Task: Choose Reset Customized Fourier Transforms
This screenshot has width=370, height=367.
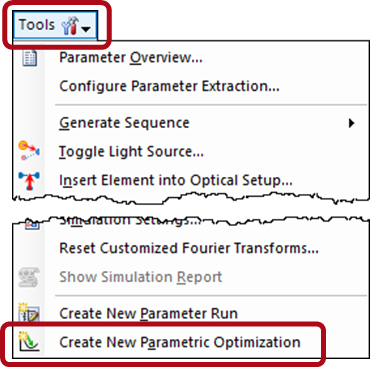Action: 189,248
